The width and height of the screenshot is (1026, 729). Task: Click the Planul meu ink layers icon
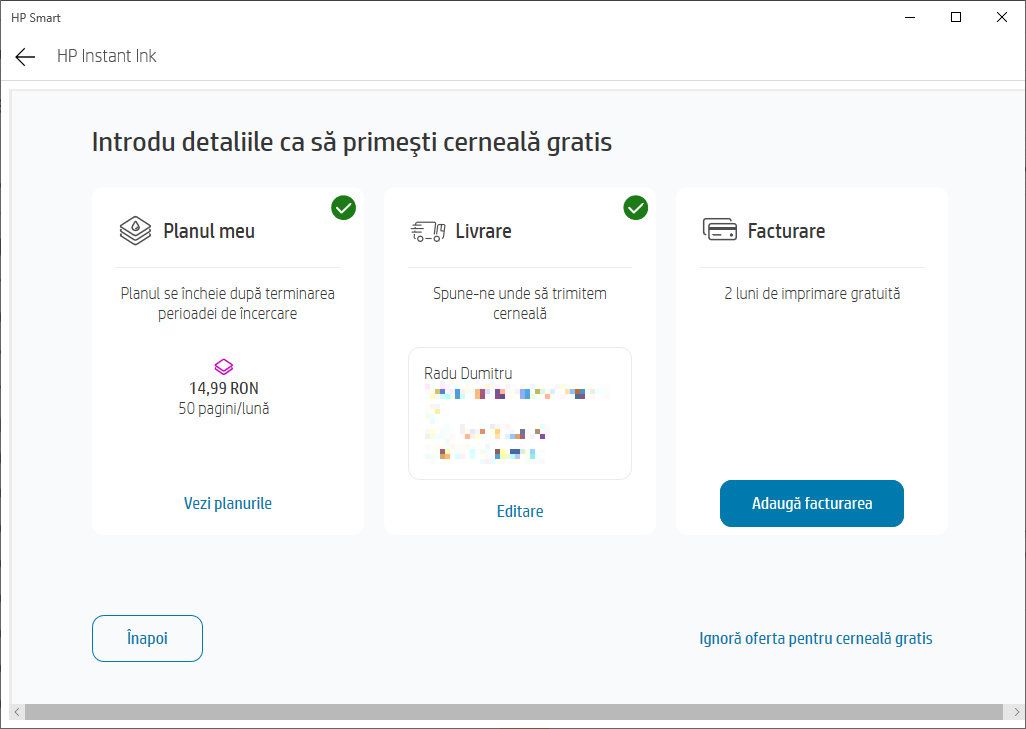[135, 231]
